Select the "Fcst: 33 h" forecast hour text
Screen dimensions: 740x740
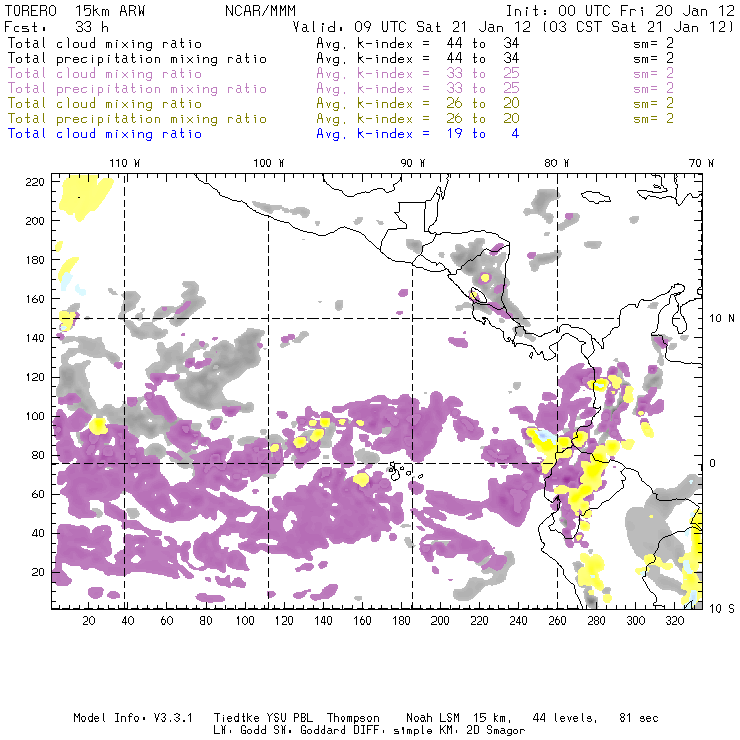[56, 27]
